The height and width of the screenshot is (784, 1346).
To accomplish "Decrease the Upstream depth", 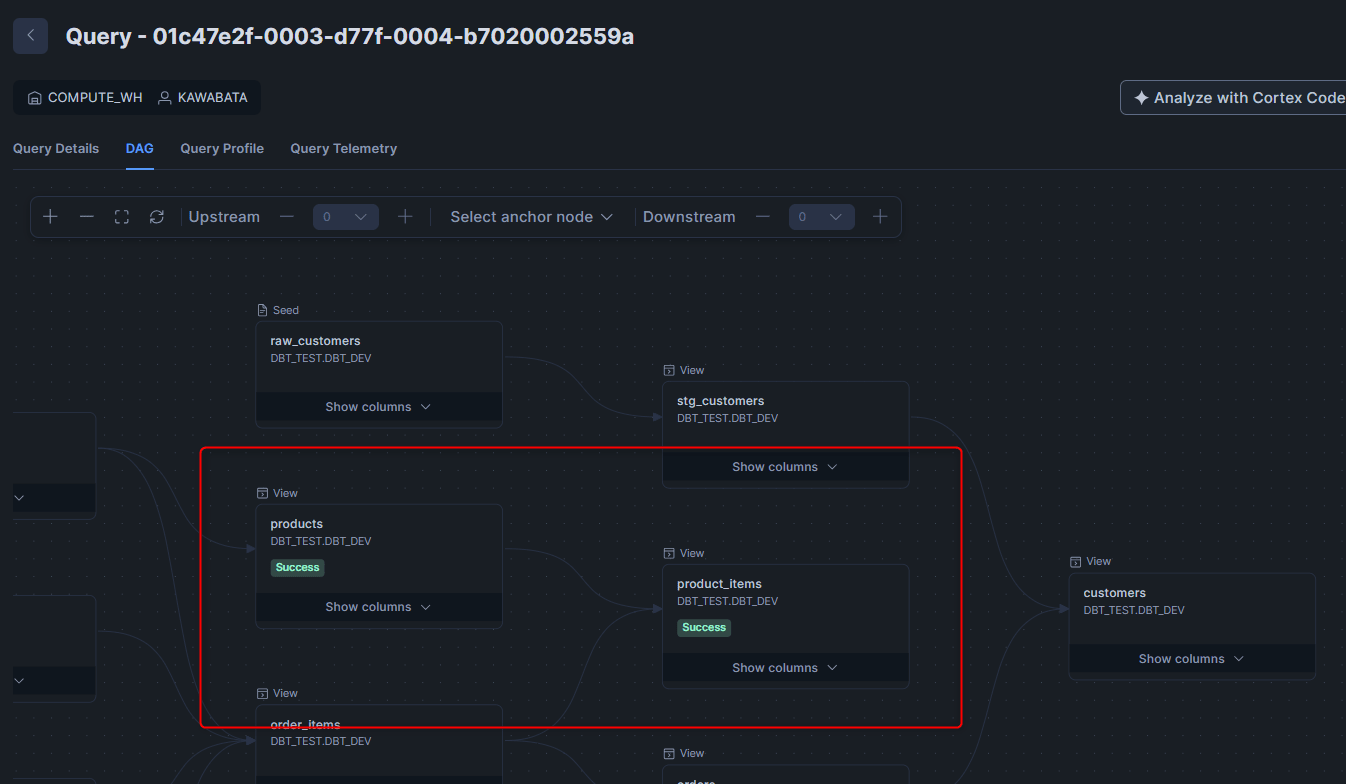I will [x=287, y=217].
